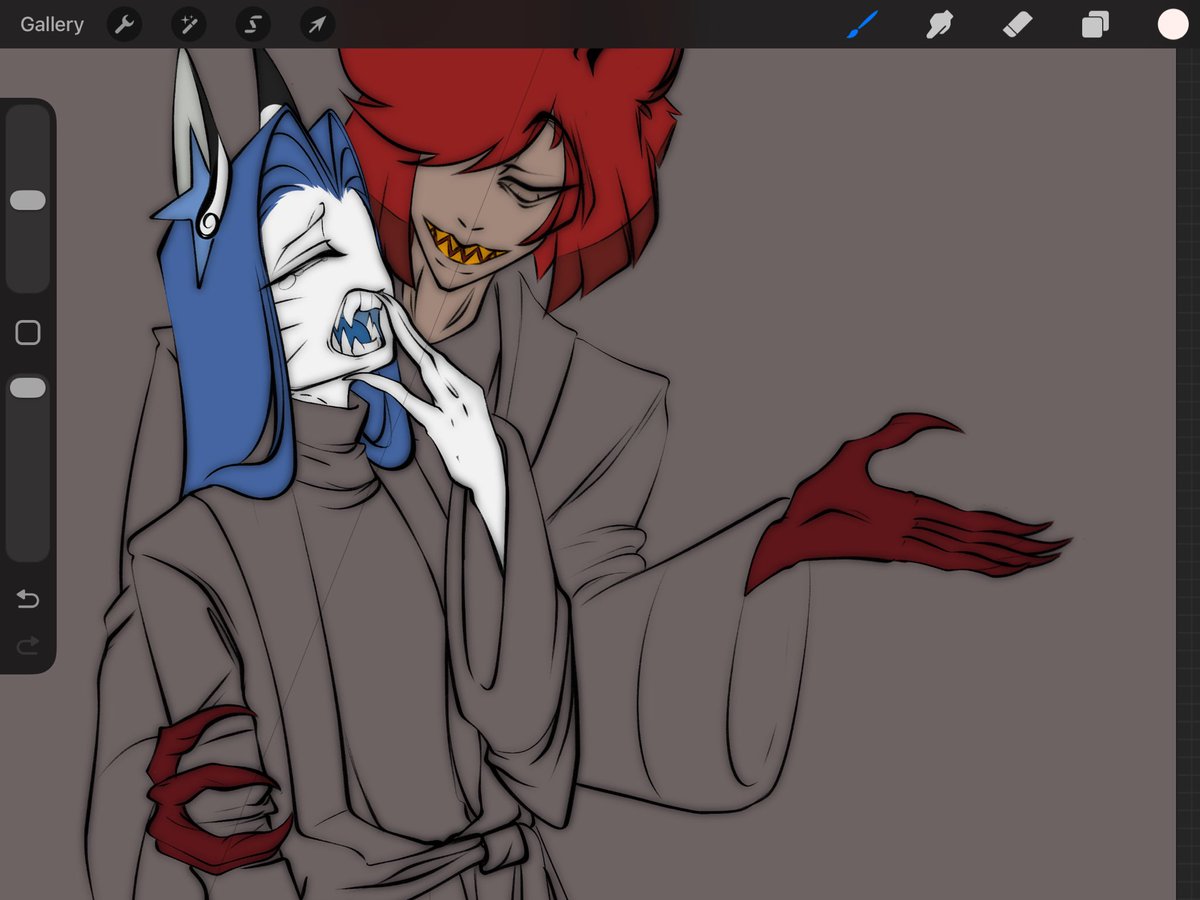The width and height of the screenshot is (1200, 900).
Task: Adjust the brush opacity slider
Action: 28,386
